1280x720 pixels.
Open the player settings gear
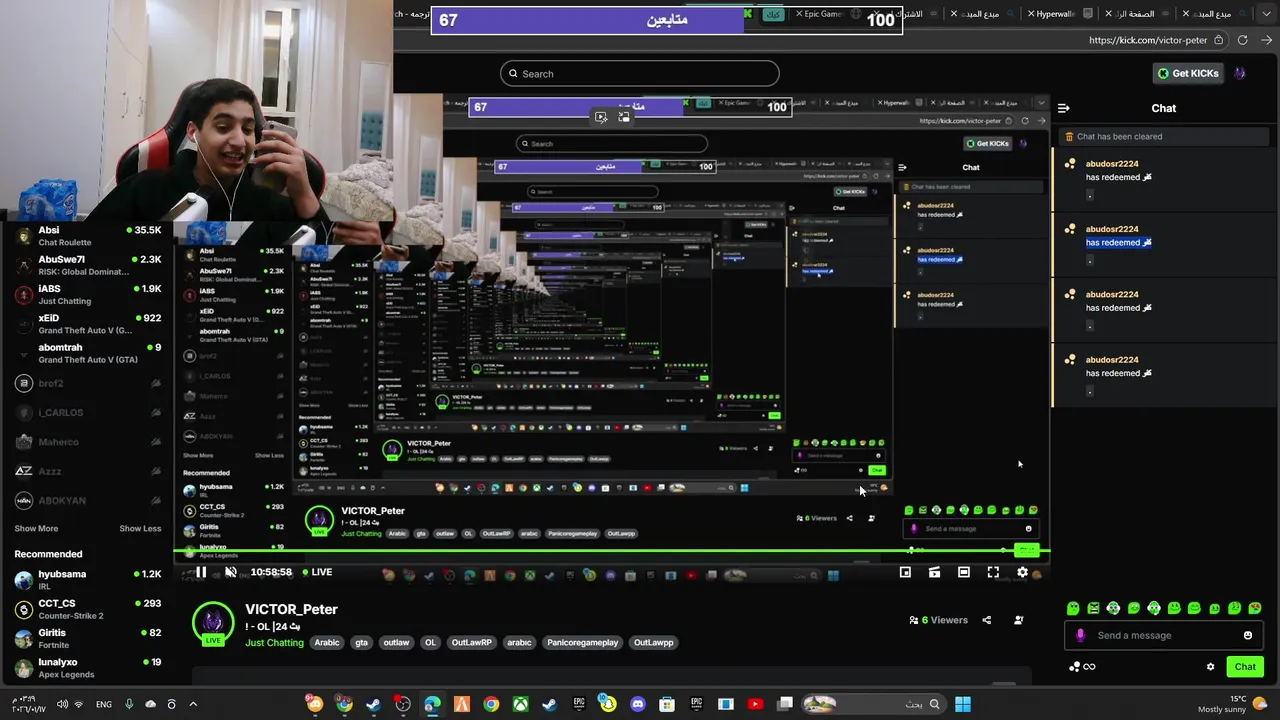(1022, 572)
